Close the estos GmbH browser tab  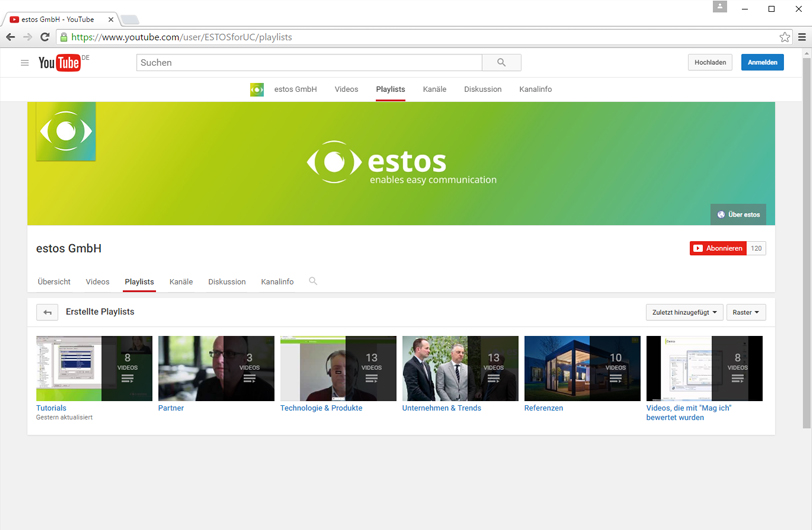tap(110, 20)
